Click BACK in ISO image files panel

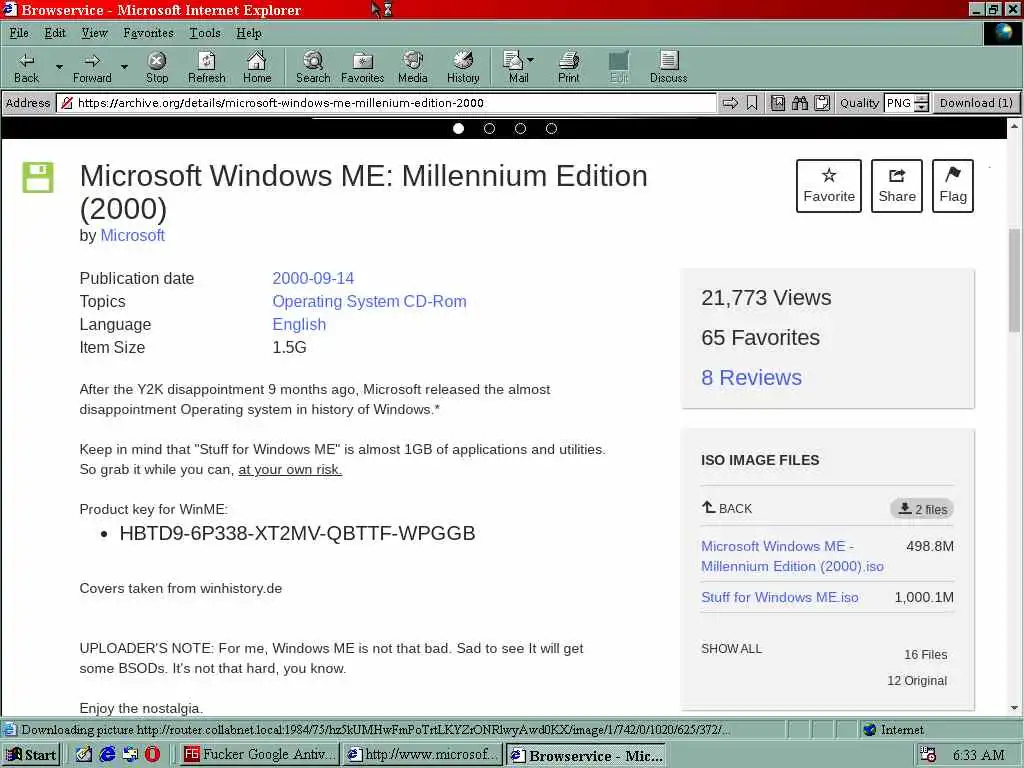727,508
